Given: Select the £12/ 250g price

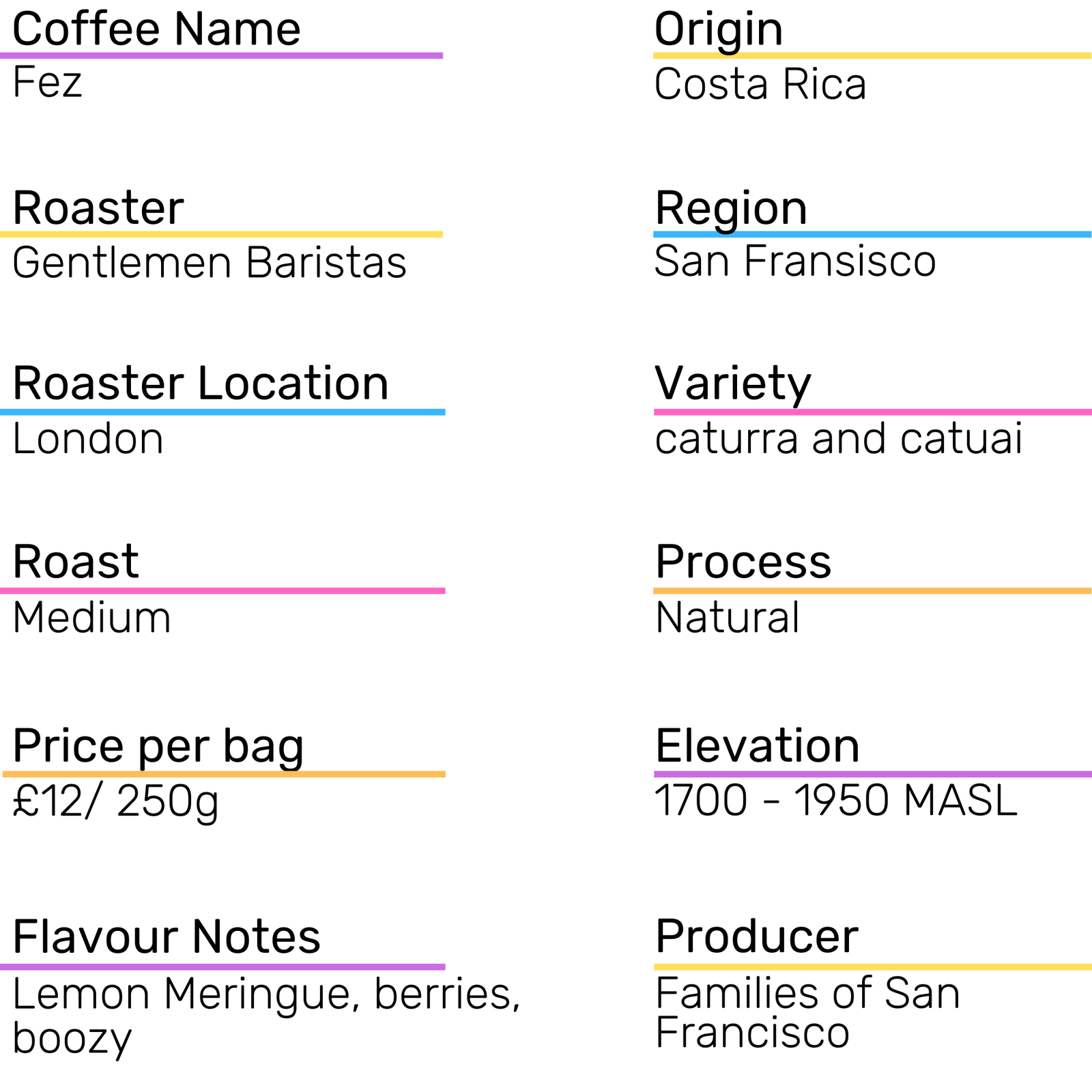Looking at the screenshot, I should (x=115, y=801).
